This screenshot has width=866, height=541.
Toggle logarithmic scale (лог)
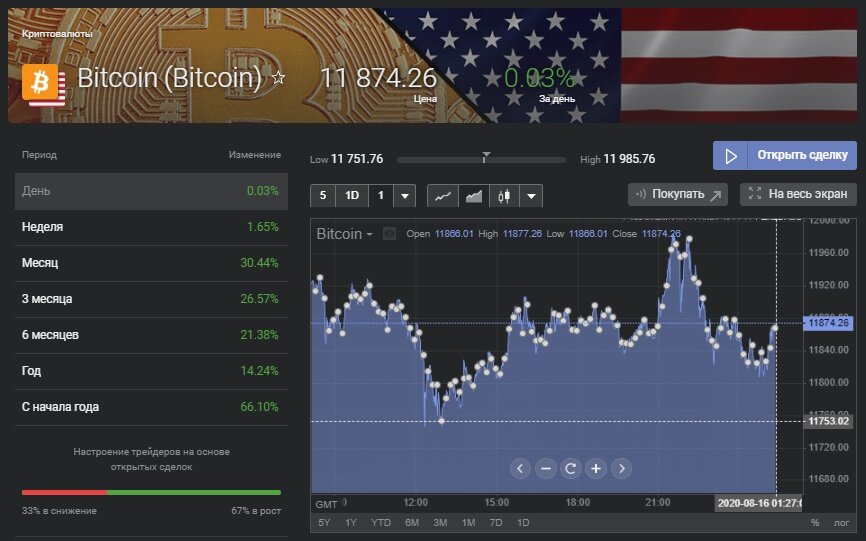pyautogui.click(x=843, y=523)
